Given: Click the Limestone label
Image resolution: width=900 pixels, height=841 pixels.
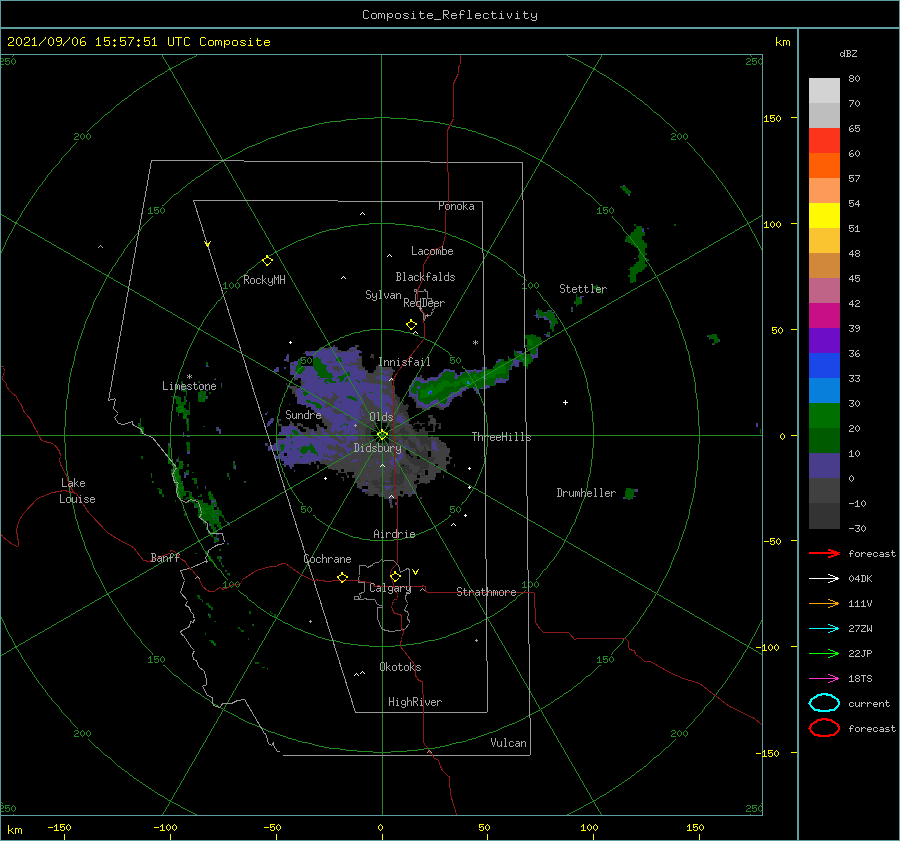Looking at the screenshot, I should coord(189,386).
